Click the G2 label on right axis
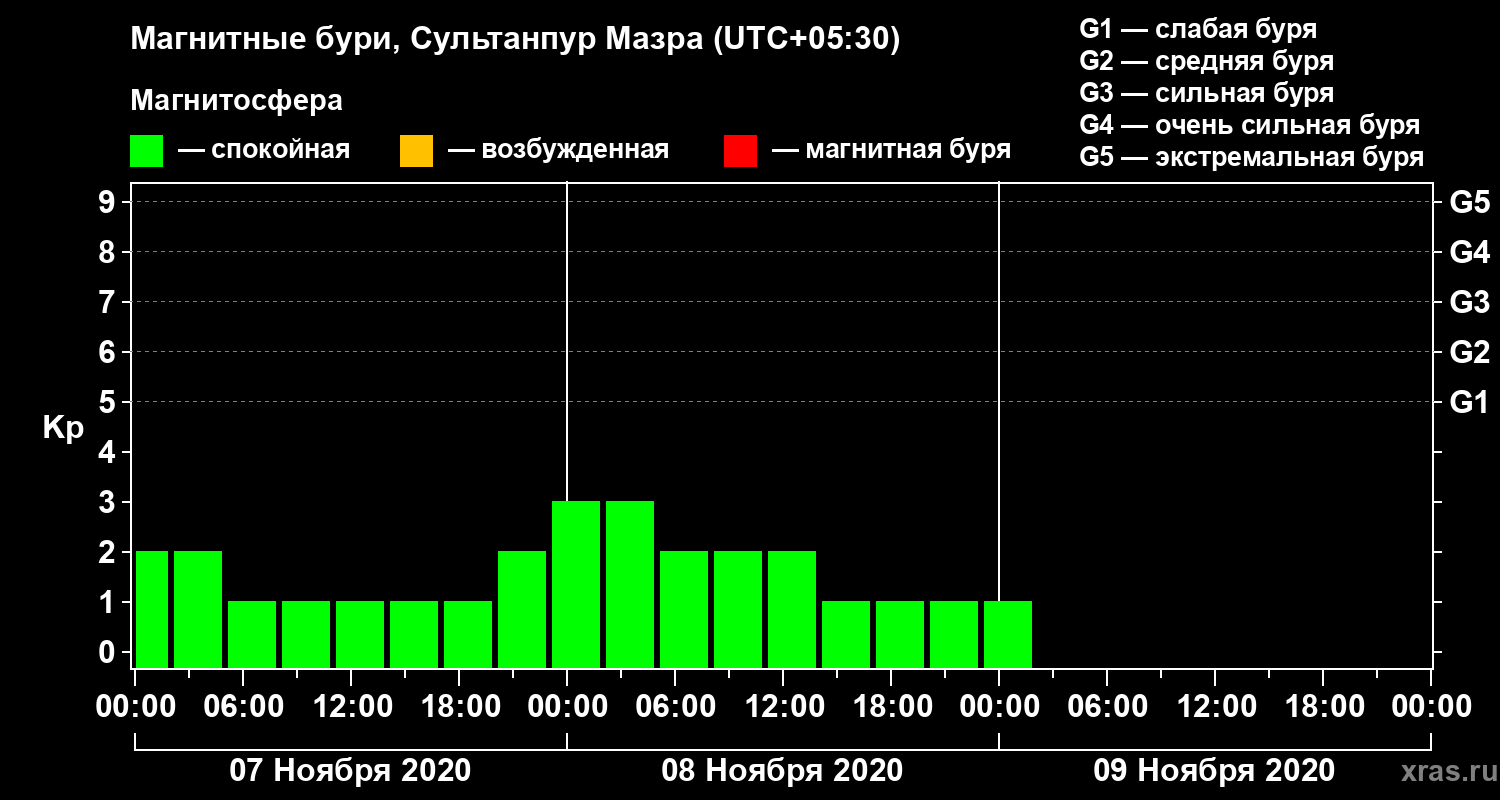This screenshot has height=800, width=1500. [x=1469, y=352]
